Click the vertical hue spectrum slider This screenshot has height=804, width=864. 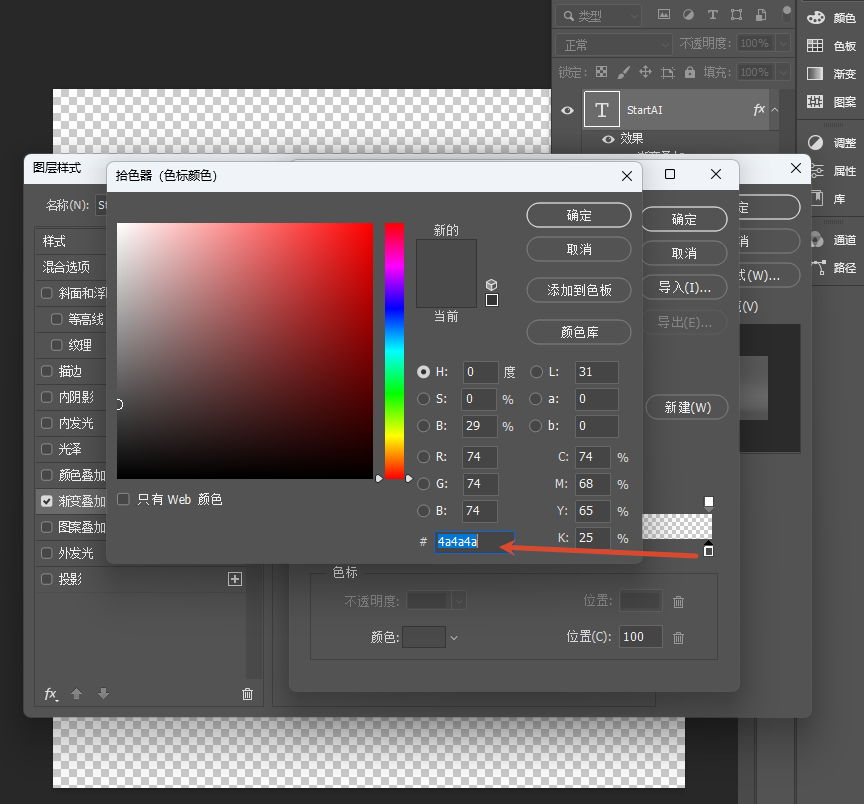395,351
